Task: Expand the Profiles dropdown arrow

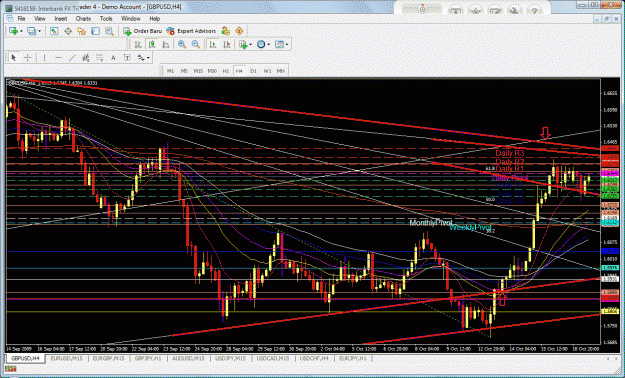Action: pyautogui.click(x=39, y=31)
